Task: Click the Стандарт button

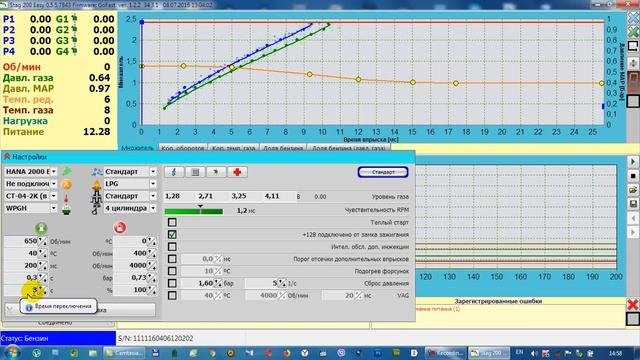Action: 383,172
